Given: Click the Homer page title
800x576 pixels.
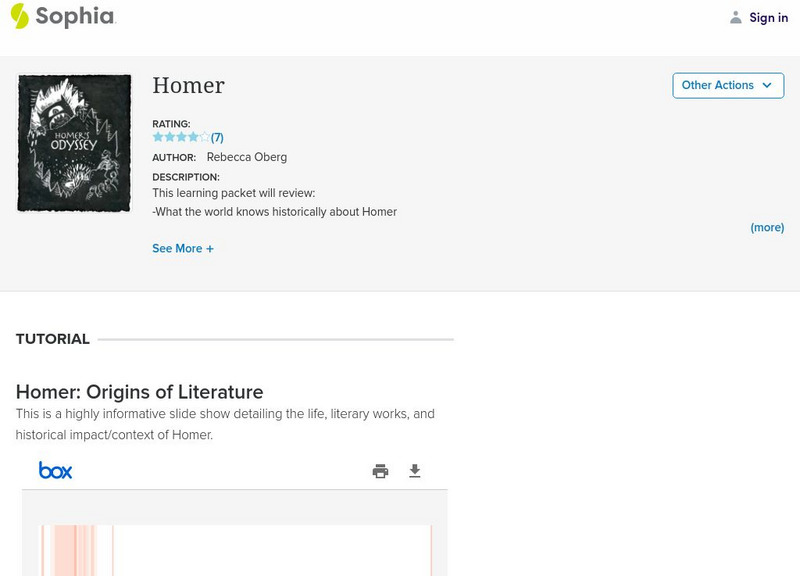Looking at the screenshot, I should point(188,86).
